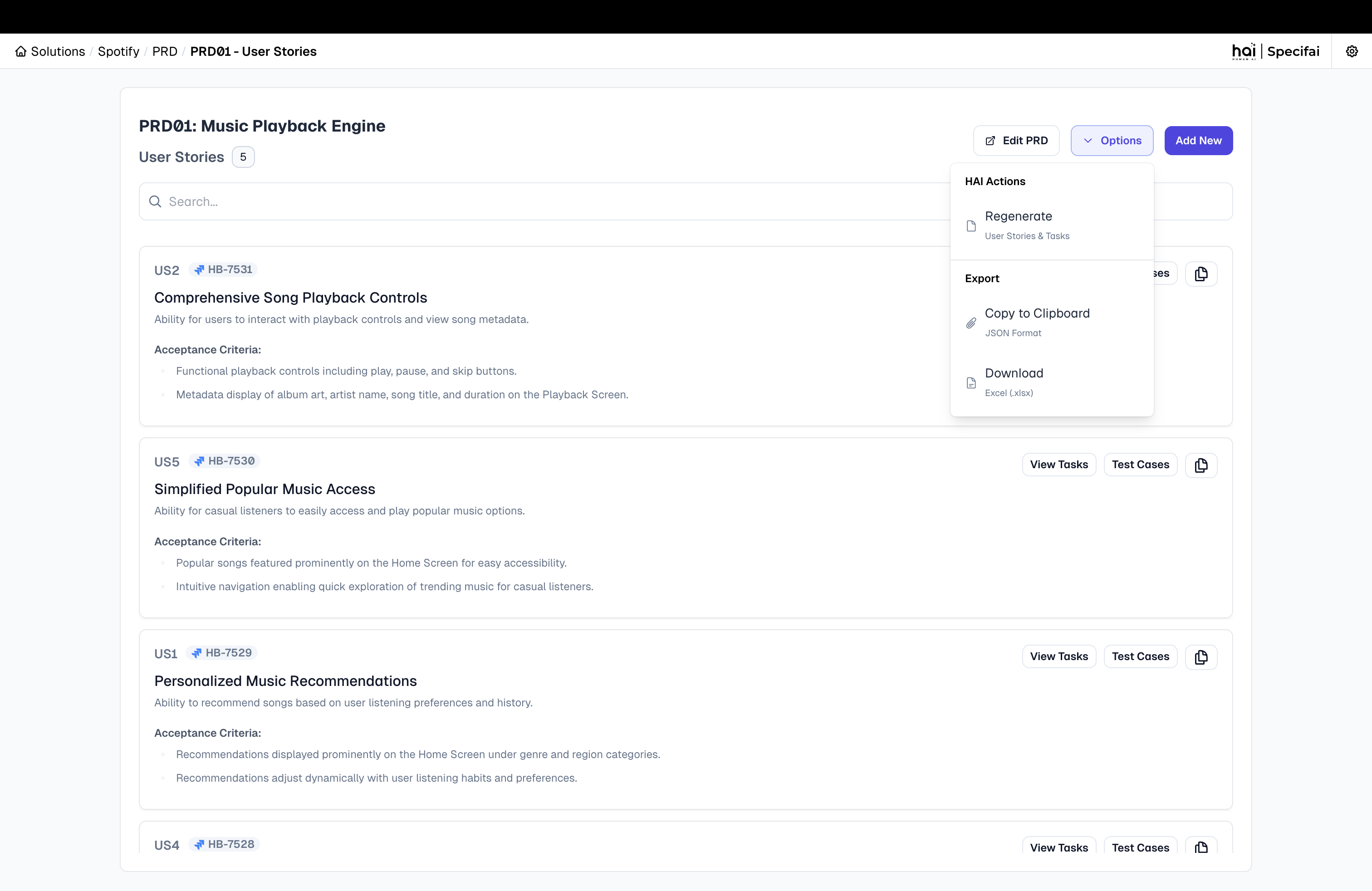Viewport: 1372px width, 891px height.
Task: Focus the Search input field
Action: 686,201
